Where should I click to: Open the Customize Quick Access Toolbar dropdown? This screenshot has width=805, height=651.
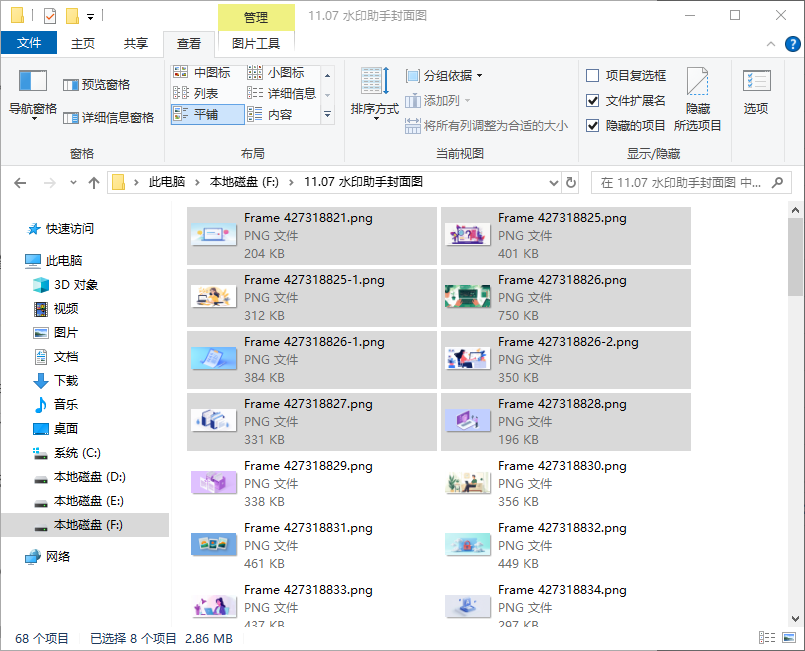(90, 17)
